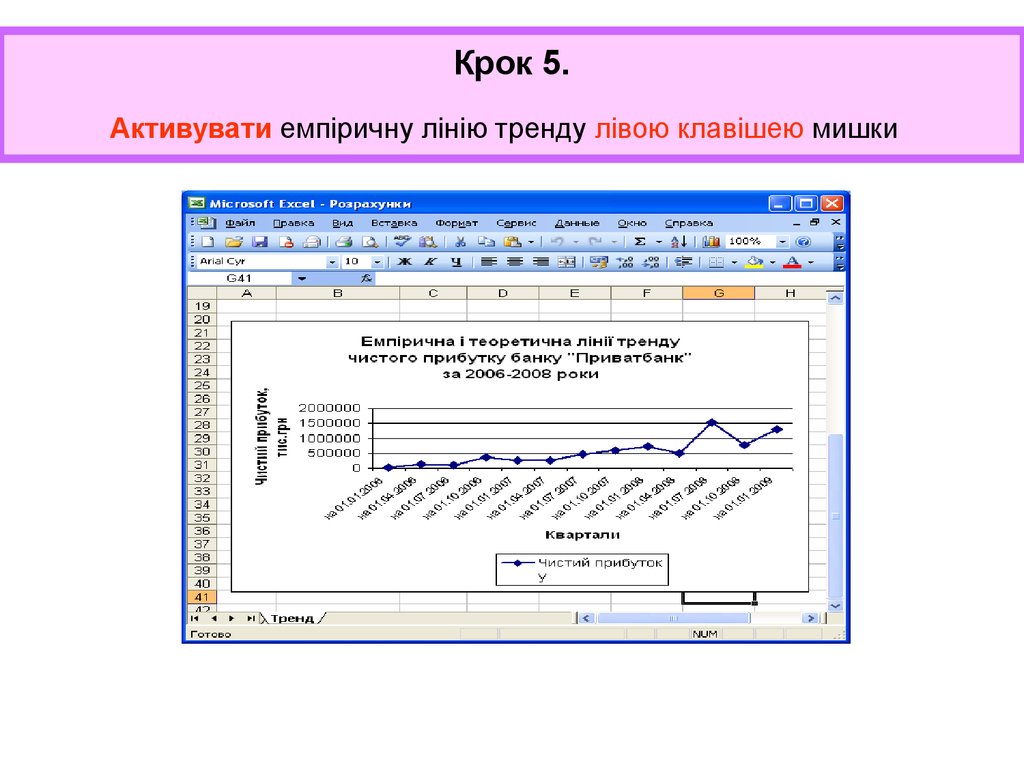The image size is (1024, 768).
Task: Click Merge and Center icon
Action: point(567,262)
